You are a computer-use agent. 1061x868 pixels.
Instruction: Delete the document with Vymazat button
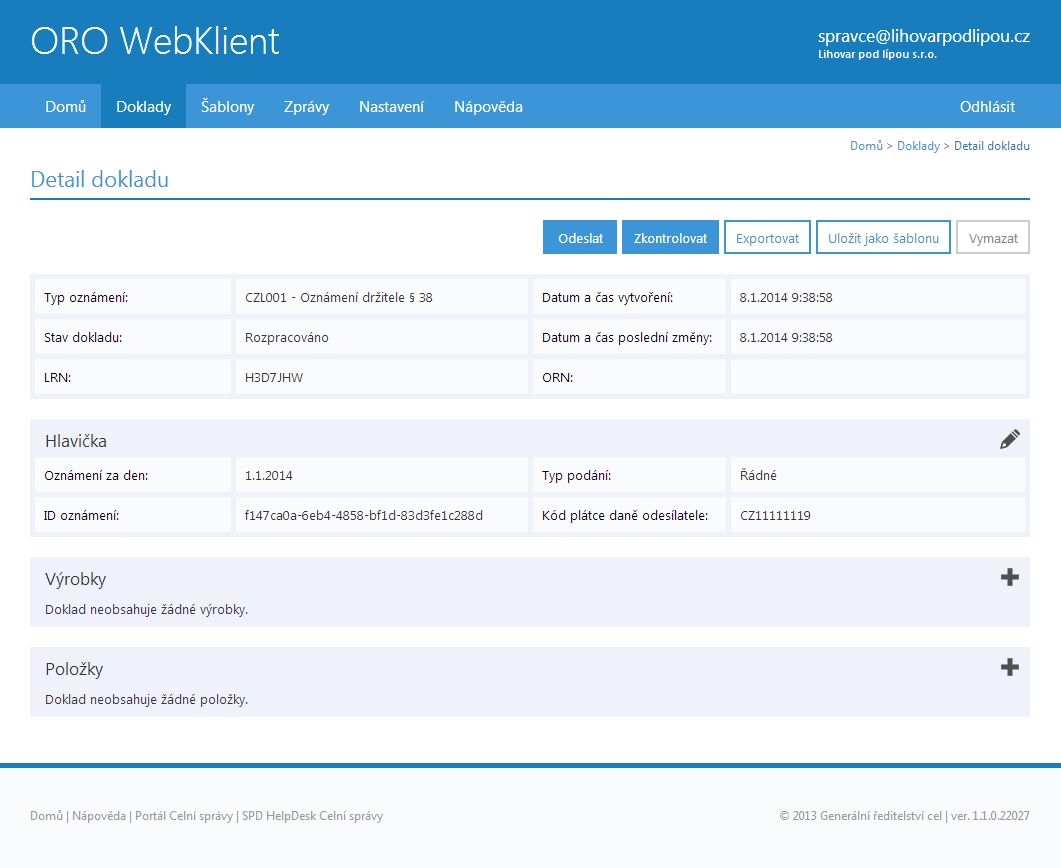point(993,237)
